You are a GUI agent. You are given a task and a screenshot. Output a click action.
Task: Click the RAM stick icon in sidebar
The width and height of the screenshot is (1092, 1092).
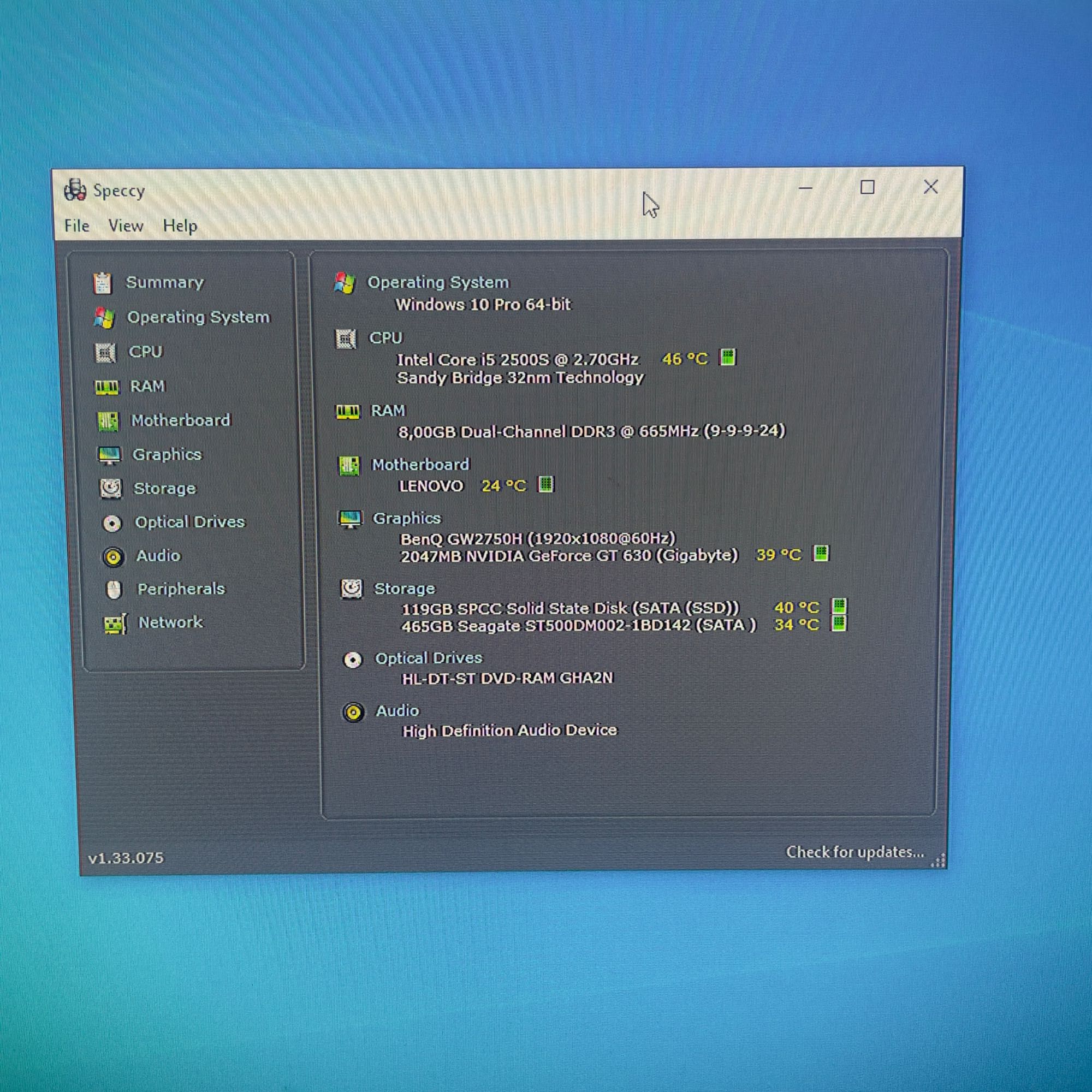pyautogui.click(x=107, y=387)
